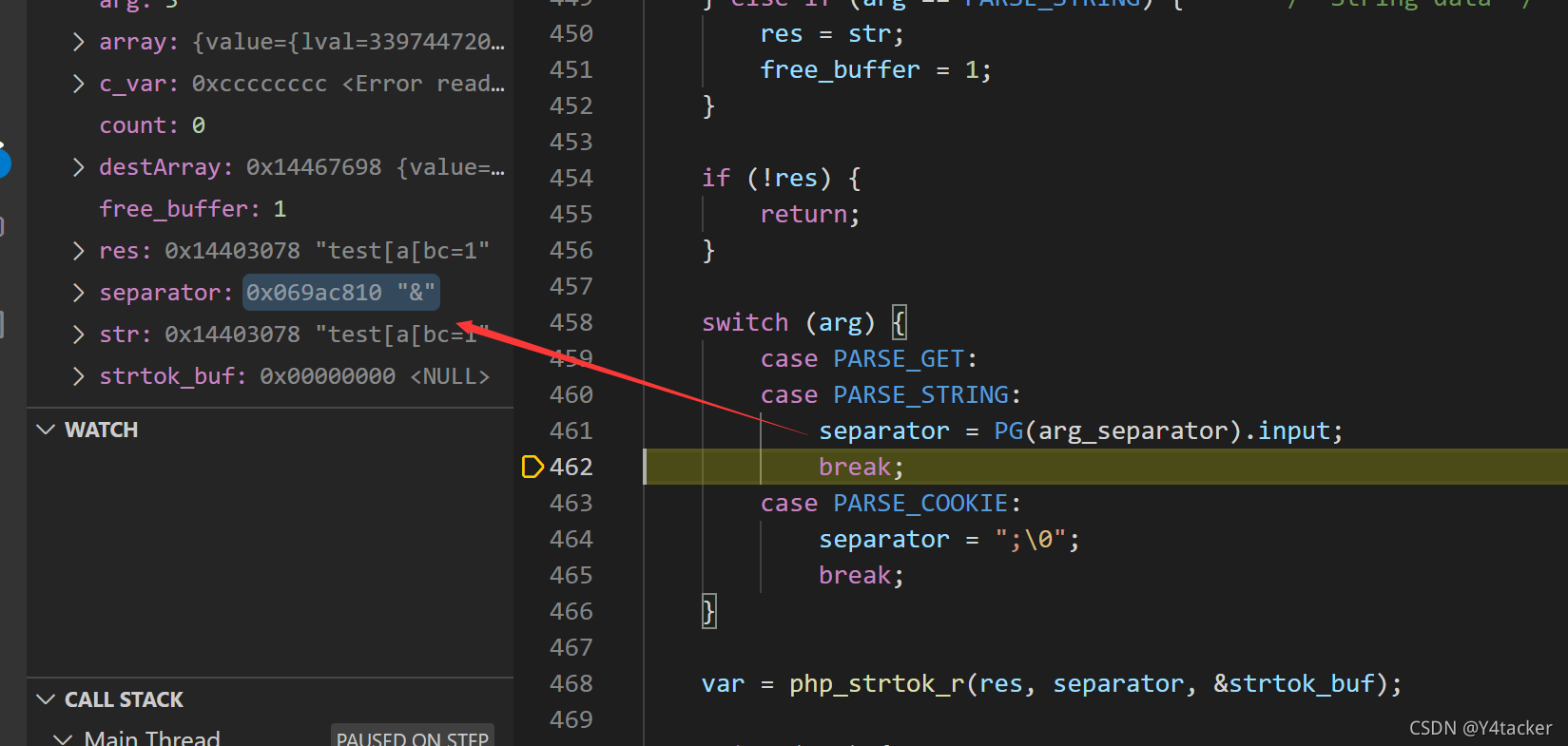Click the switch keyword on line 458
This screenshot has width=1568, height=746.
pyautogui.click(x=745, y=322)
